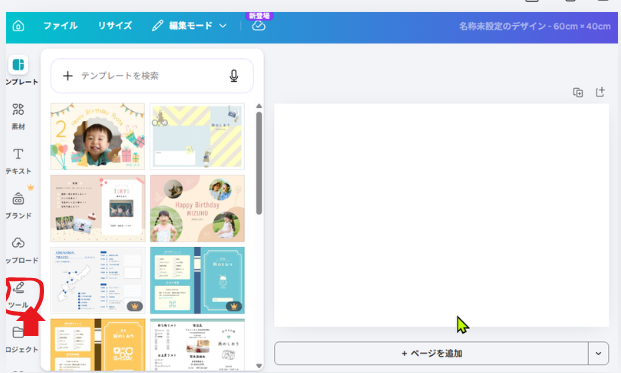Screen dimensions: 621x373
Task: Expand the add page options chevron
Action: [598, 353]
